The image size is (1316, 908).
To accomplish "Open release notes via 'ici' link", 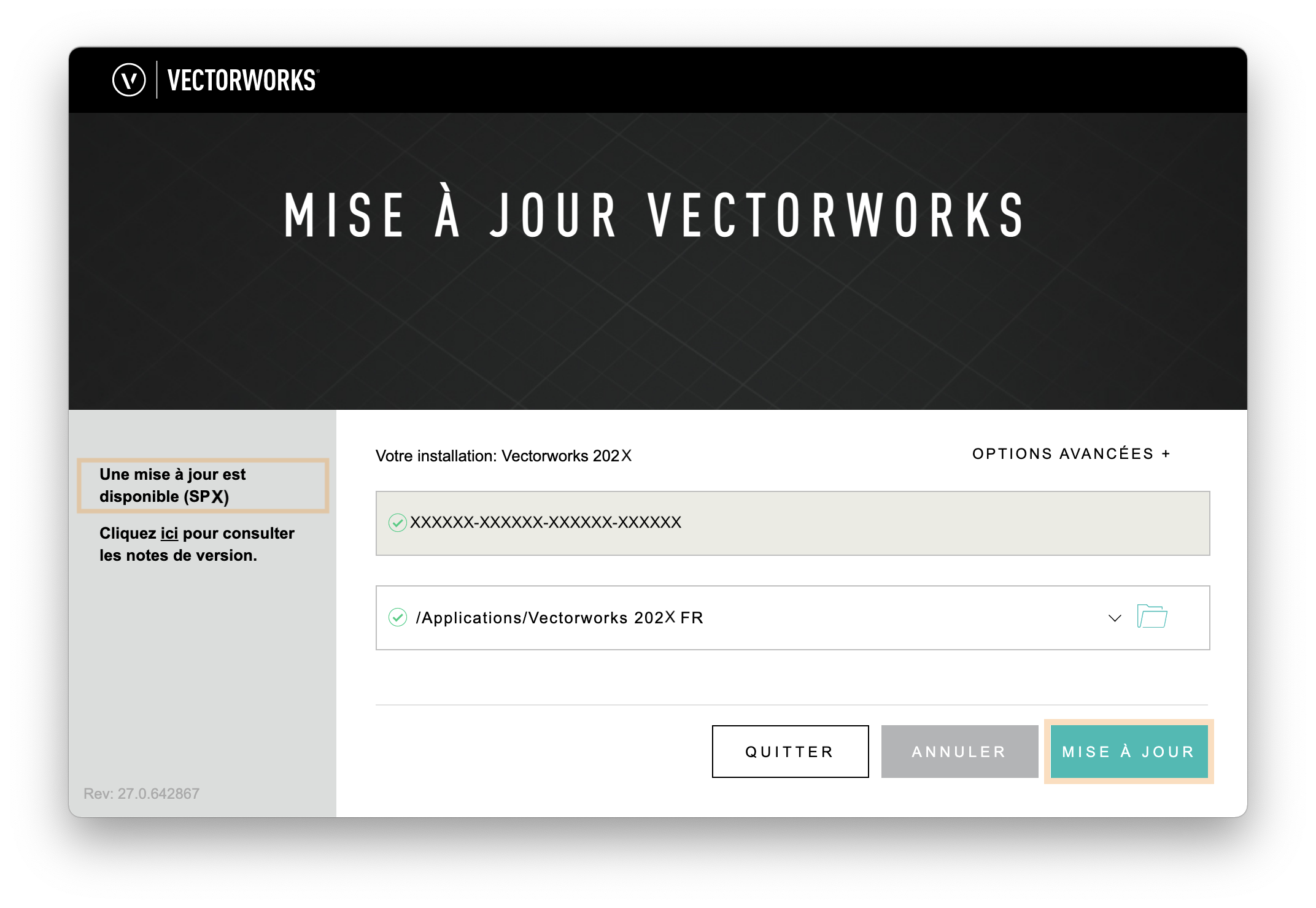I will point(169,533).
